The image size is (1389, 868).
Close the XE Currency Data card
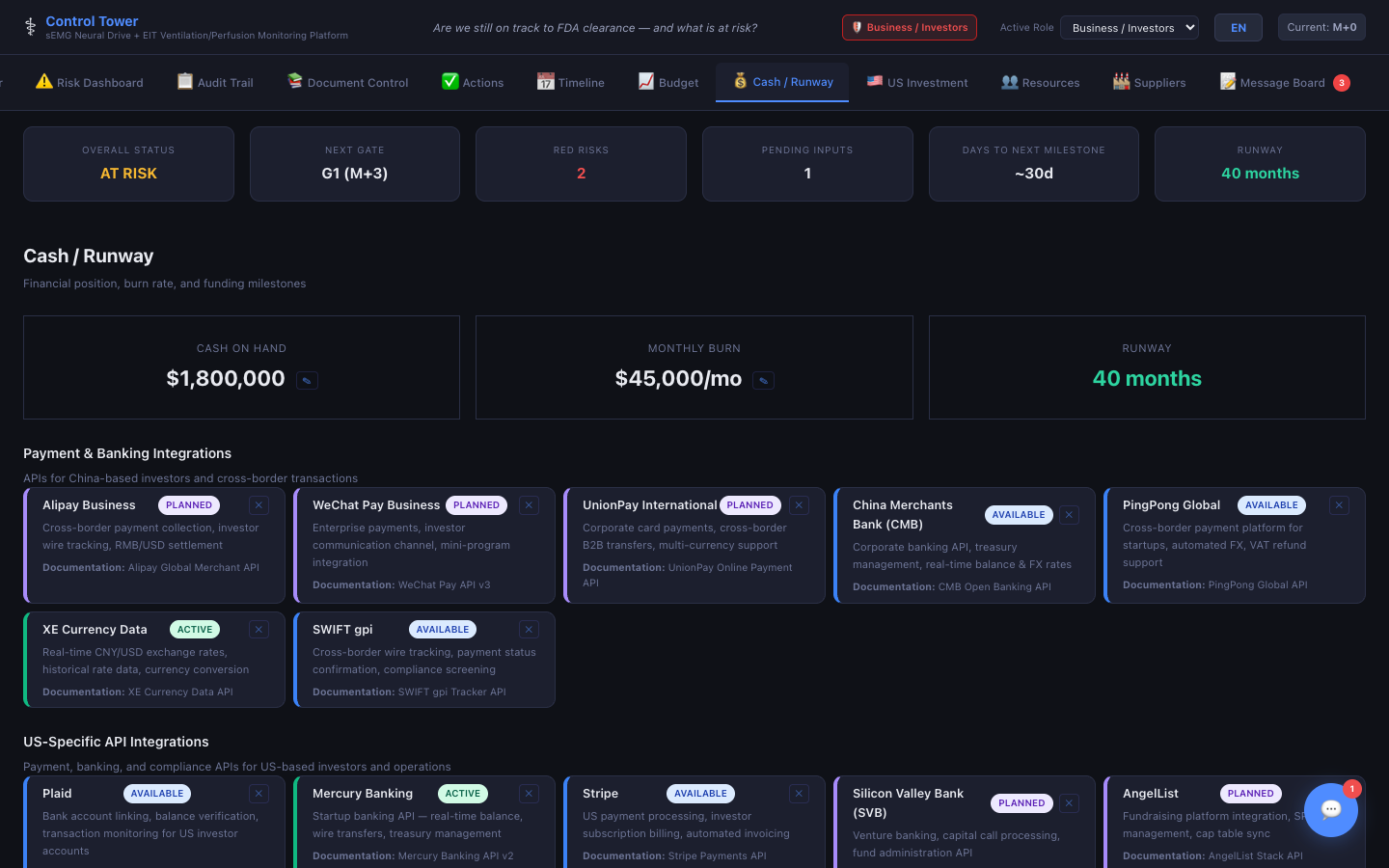click(259, 630)
